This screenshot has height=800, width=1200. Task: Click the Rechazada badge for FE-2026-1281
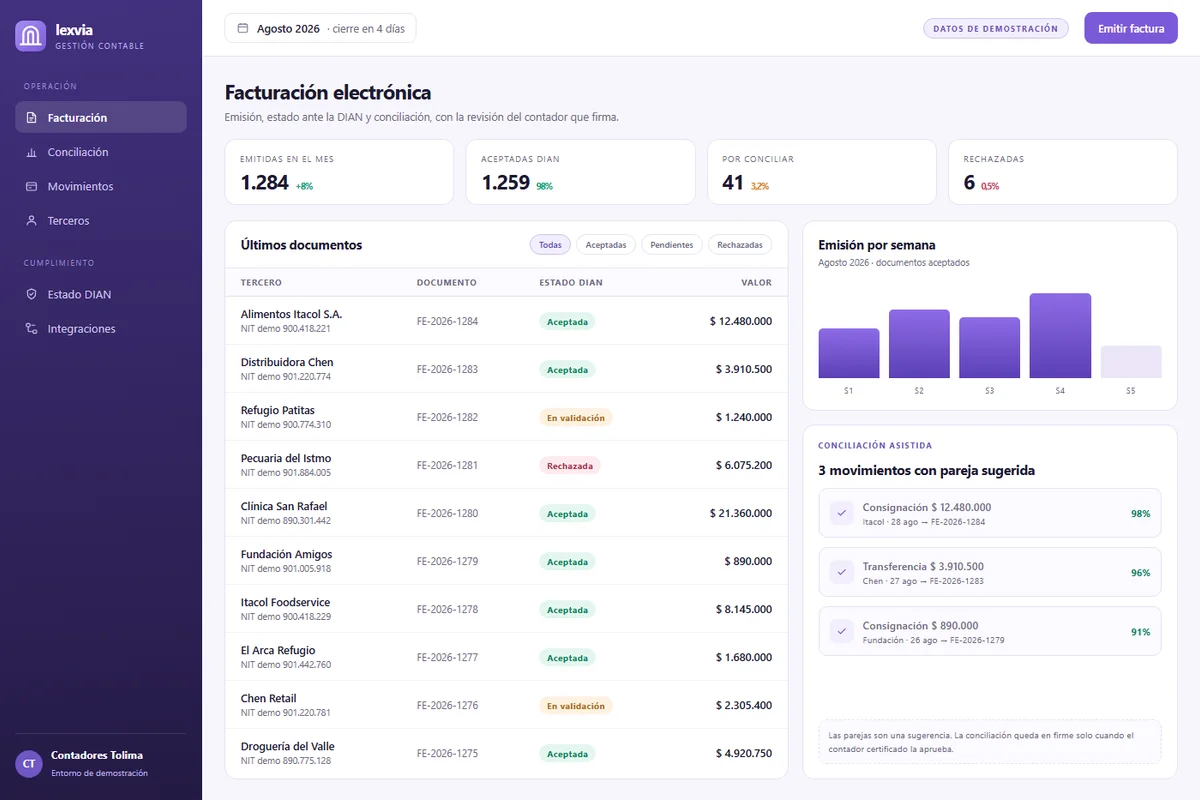[x=570, y=465]
